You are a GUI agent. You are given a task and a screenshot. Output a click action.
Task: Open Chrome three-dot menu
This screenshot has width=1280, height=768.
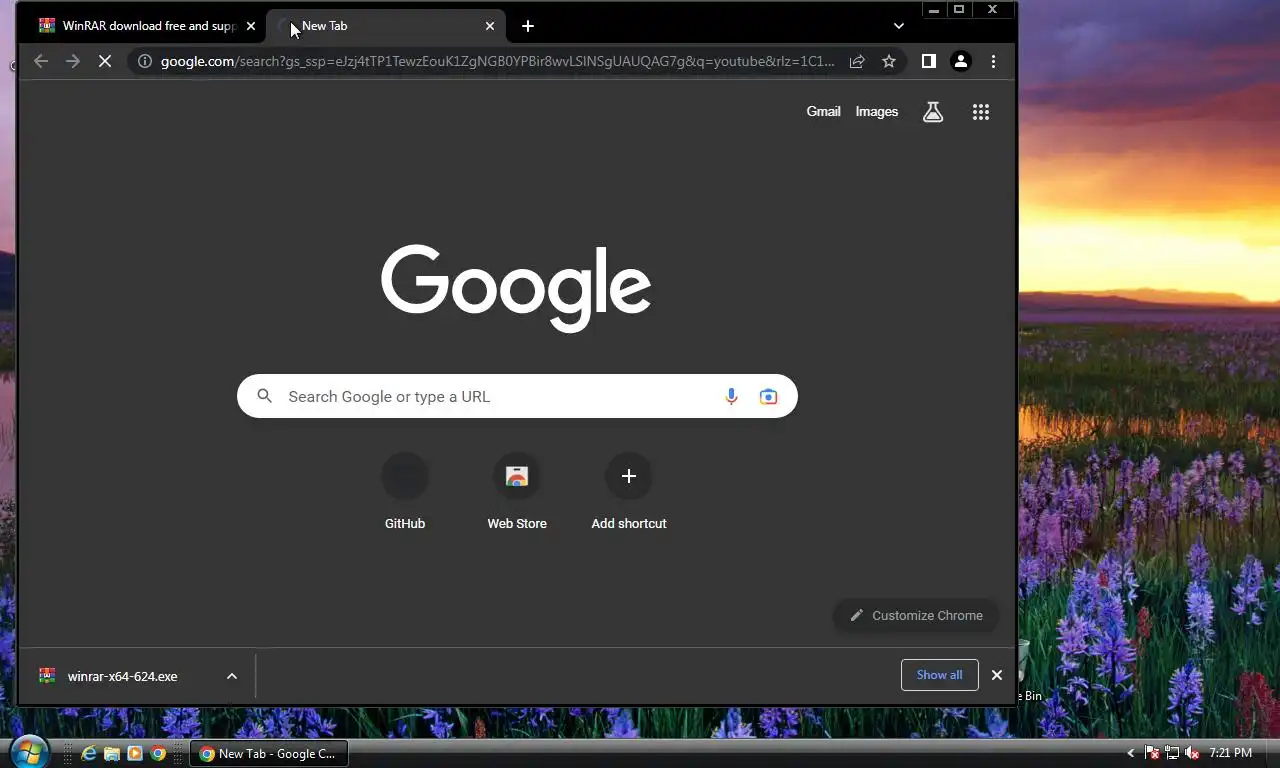point(993,61)
